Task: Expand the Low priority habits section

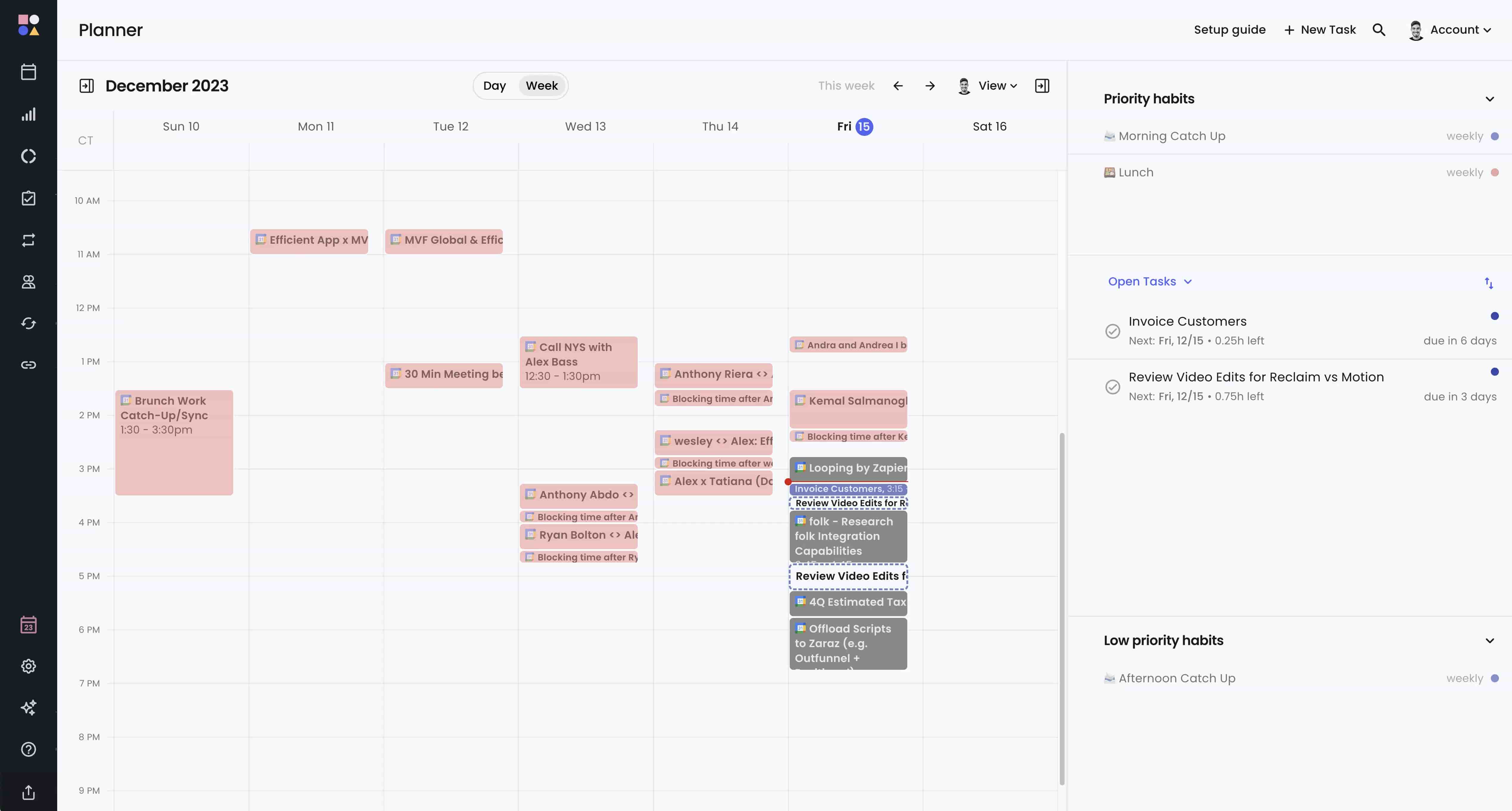Action: (1490, 641)
